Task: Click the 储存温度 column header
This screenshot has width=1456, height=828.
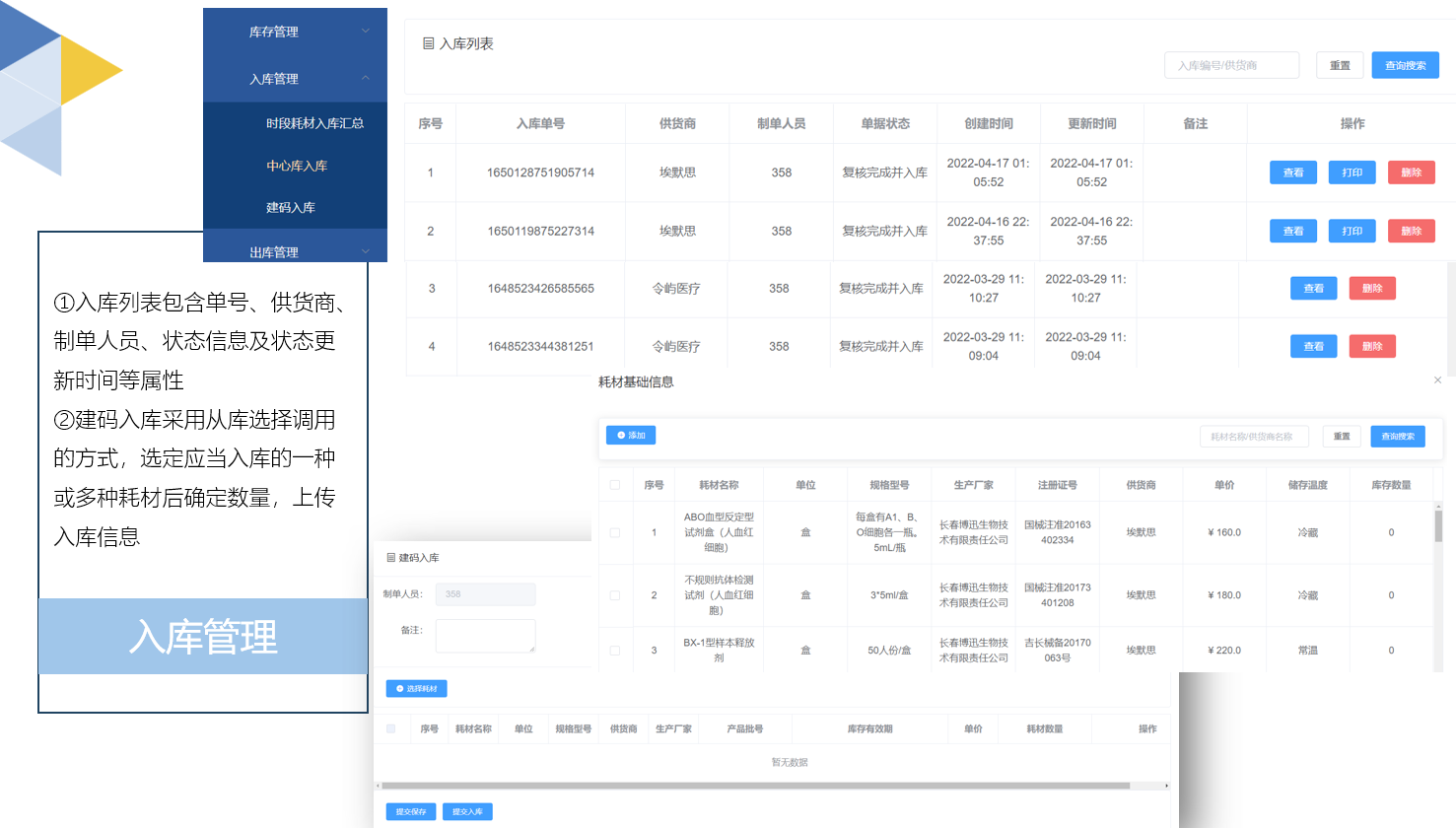Action: (1308, 485)
